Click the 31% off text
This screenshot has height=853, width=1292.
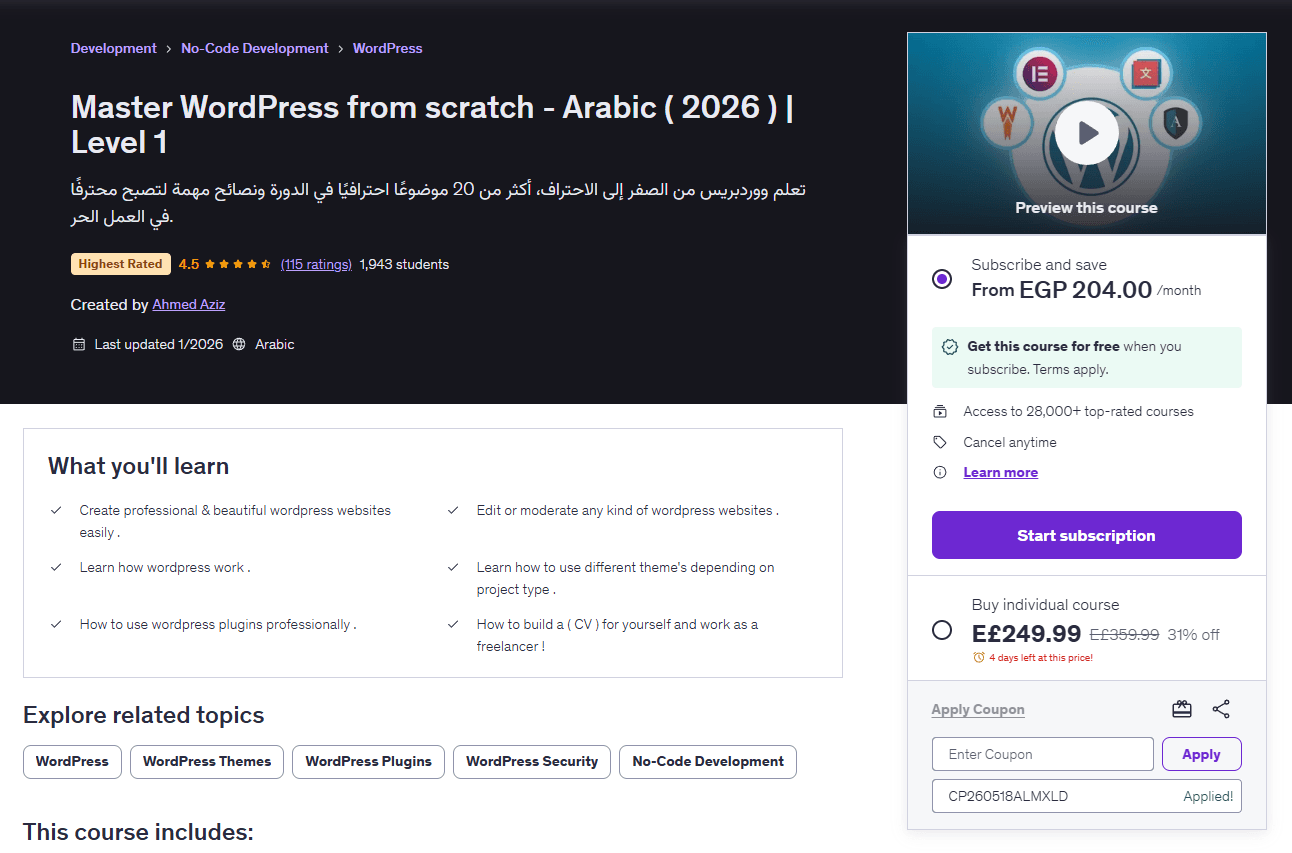click(1193, 634)
